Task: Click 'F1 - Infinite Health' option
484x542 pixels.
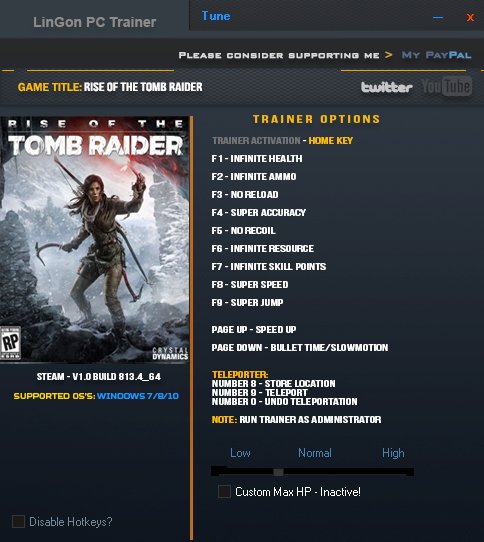Action: 257,159
